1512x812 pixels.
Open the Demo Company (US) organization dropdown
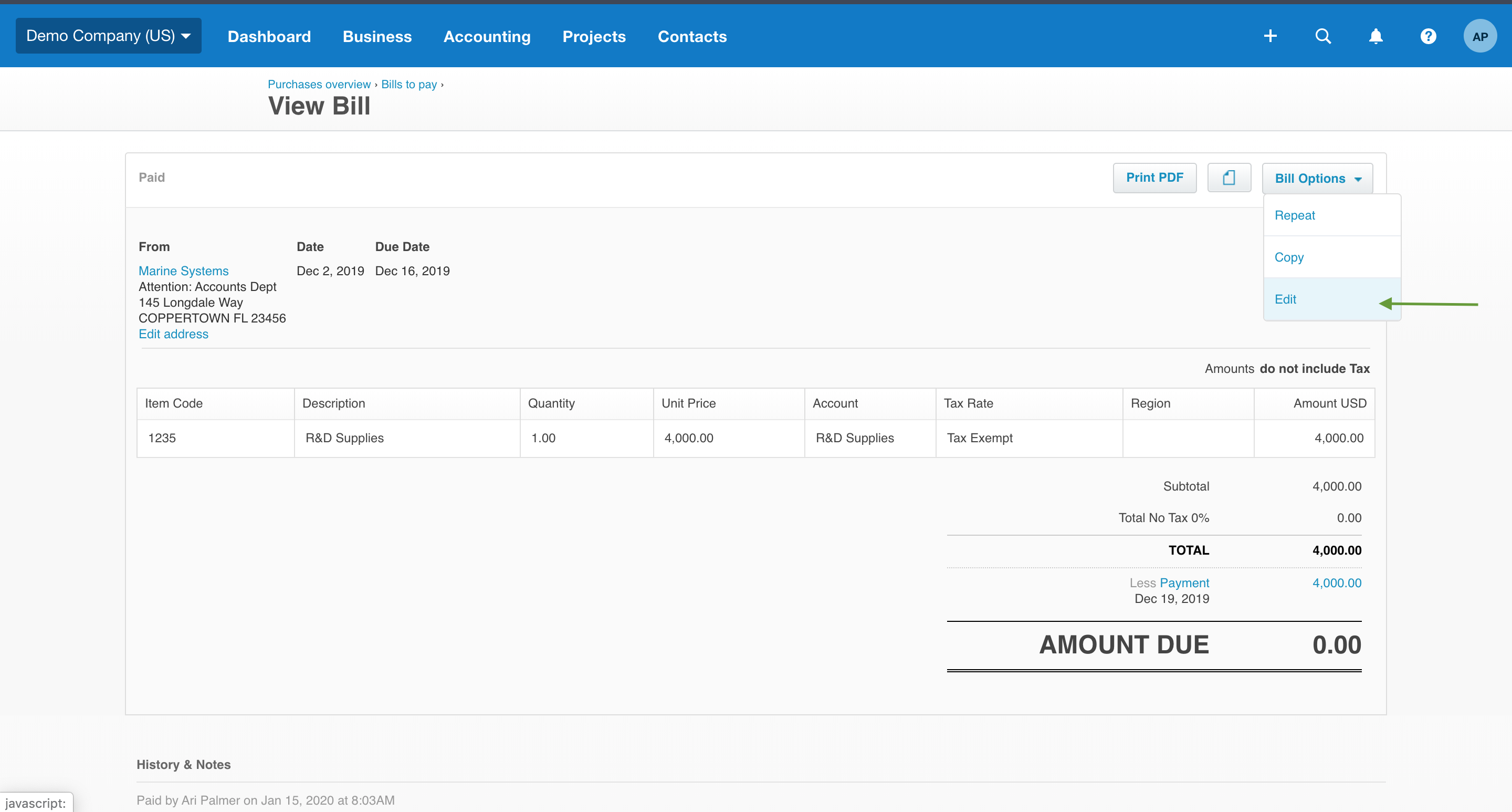pos(108,35)
